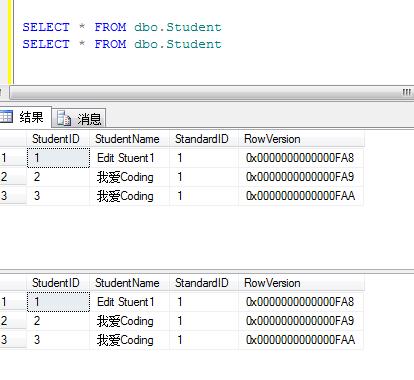Click 0x0000000000000FA8 in first grid
The width and height of the screenshot is (414, 380).
[301, 158]
